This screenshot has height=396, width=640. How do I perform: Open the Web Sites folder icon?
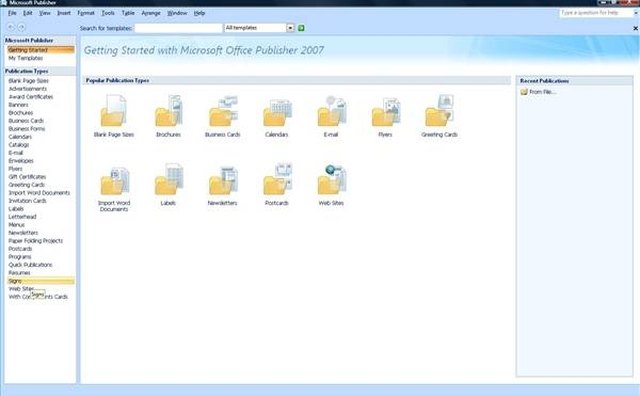coord(331,179)
